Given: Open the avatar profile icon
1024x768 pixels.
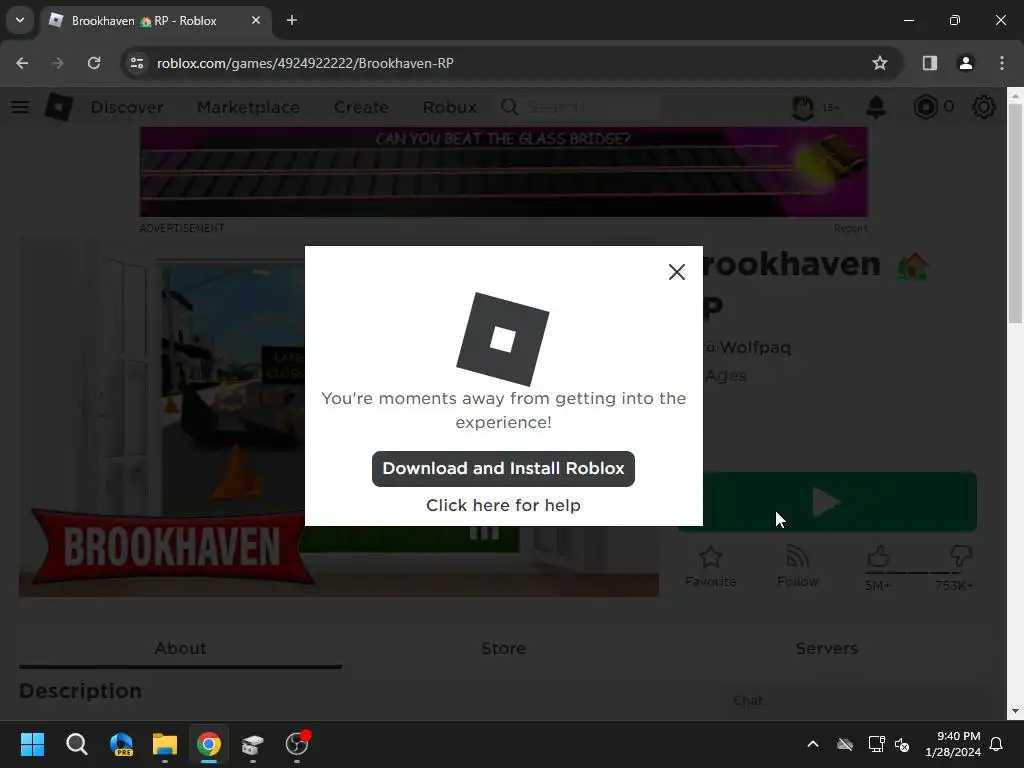Looking at the screenshot, I should [x=803, y=107].
